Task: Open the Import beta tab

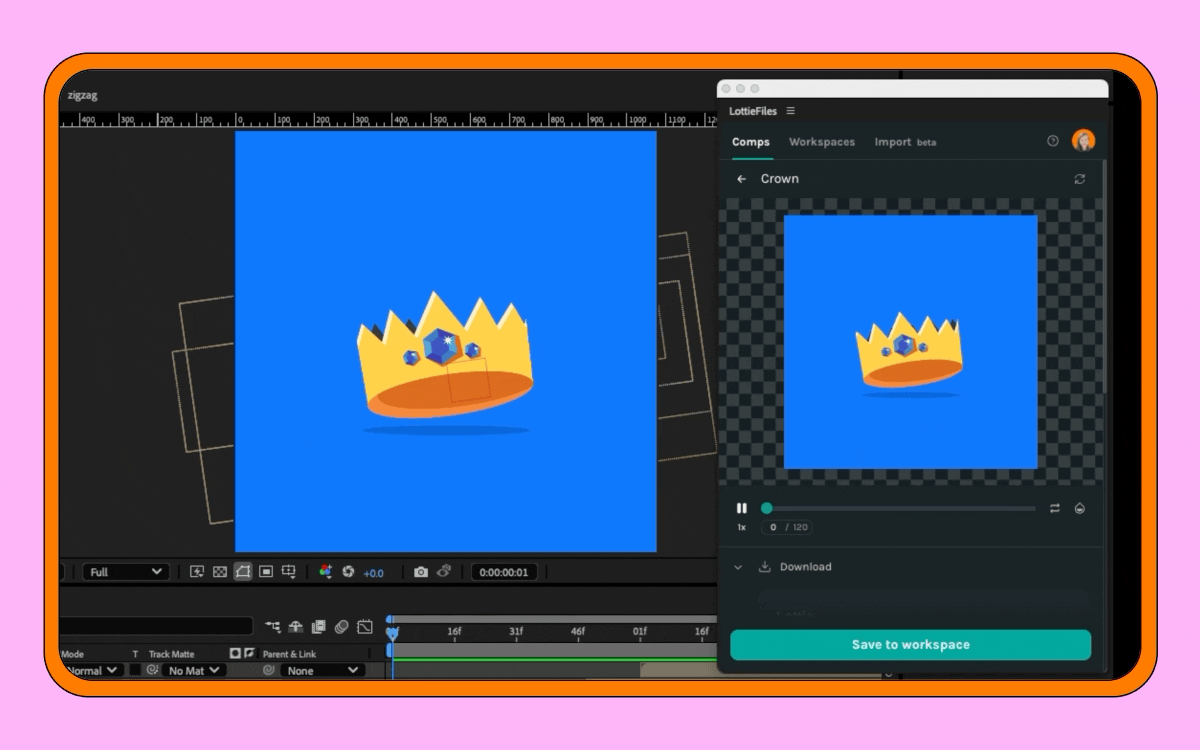Action: coord(905,142)
